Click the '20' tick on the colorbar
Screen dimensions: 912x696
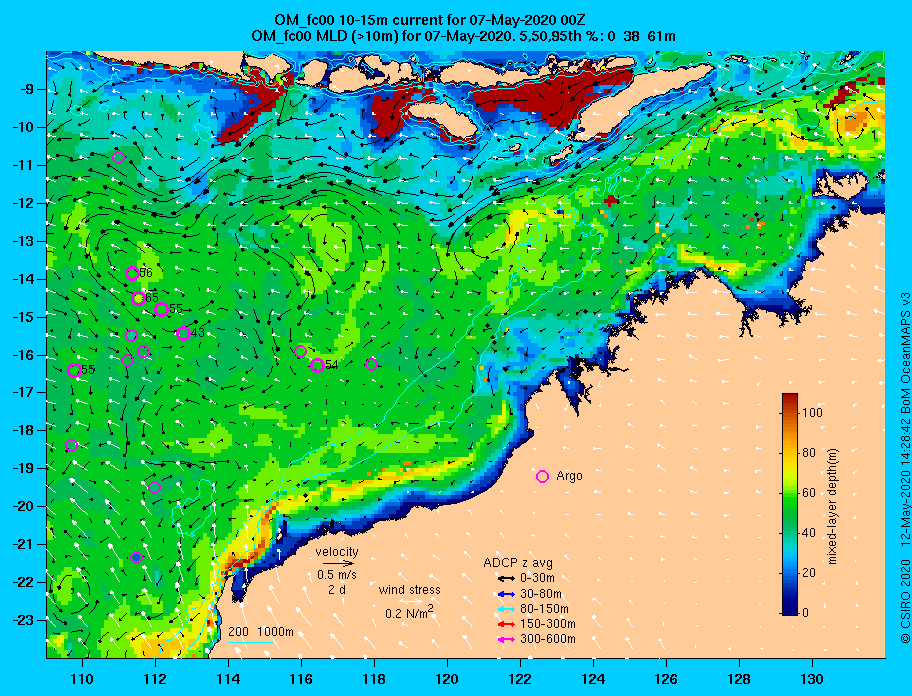coord(808,573)
